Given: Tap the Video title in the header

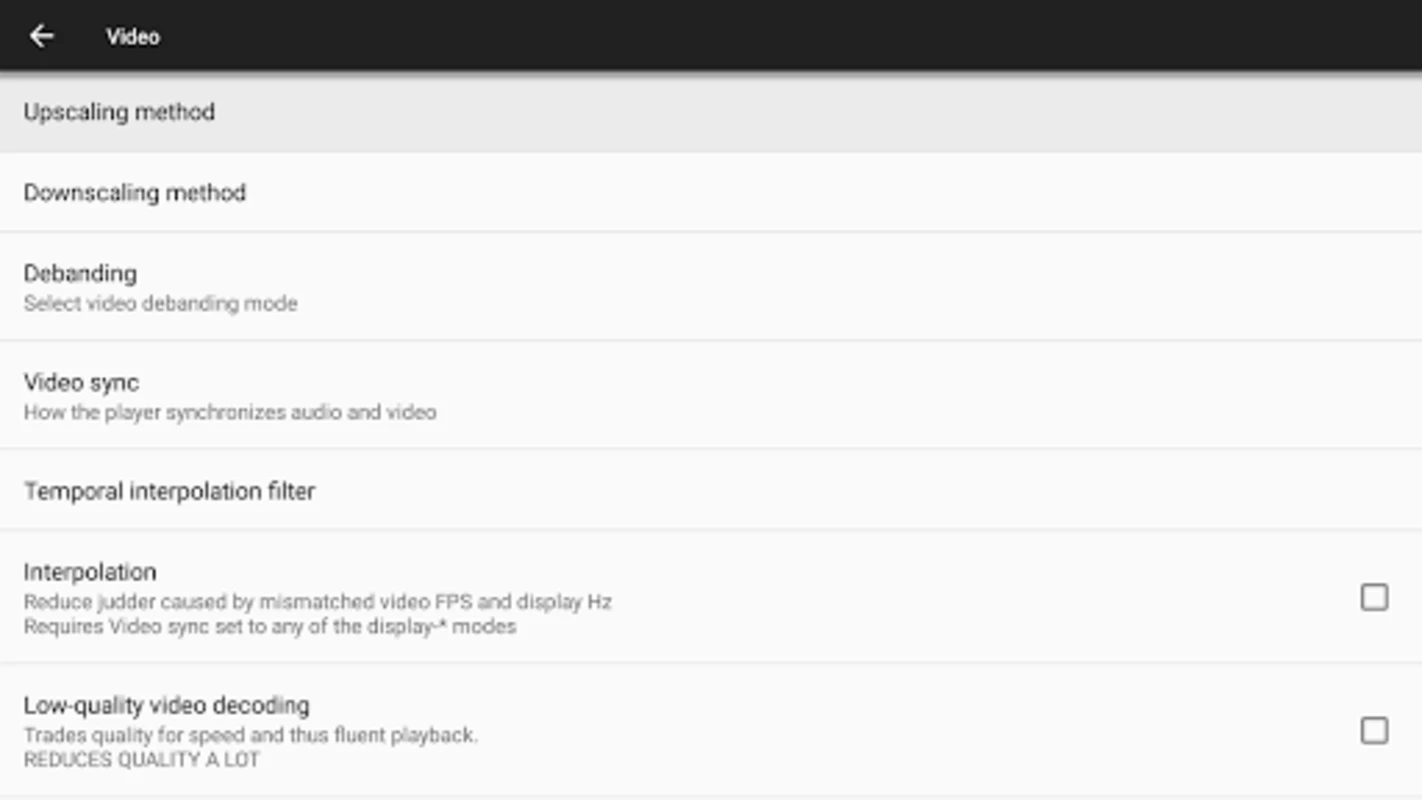Looking at the screenshot, I should click(133, 36).
